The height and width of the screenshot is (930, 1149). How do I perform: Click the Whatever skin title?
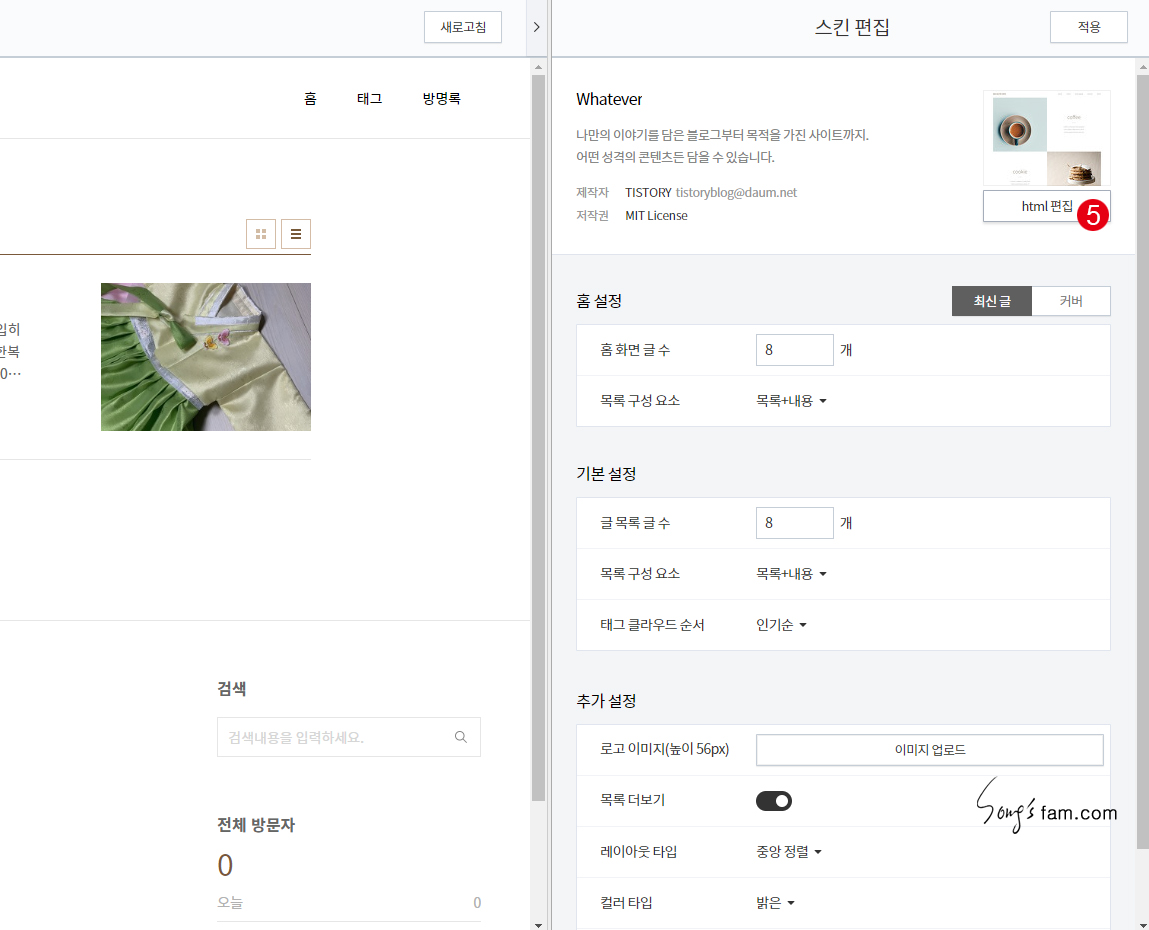pyautogui.click(x=609, y=99)
